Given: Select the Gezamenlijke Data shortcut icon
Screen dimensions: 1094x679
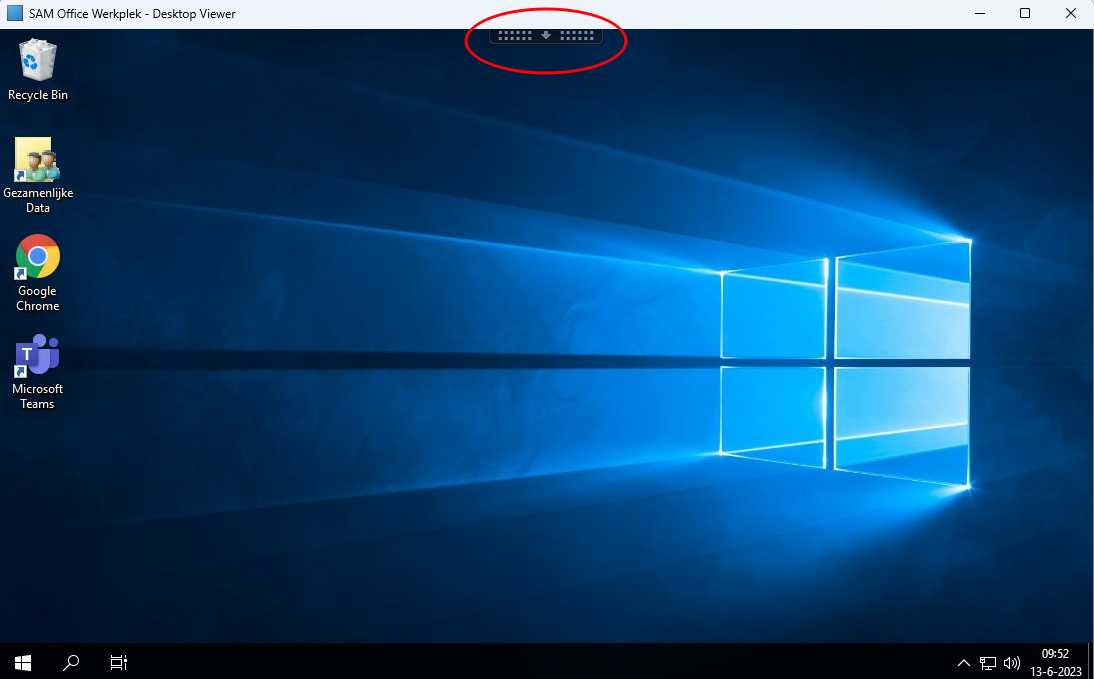Looking at the screenshot, I should coord(38,160).
